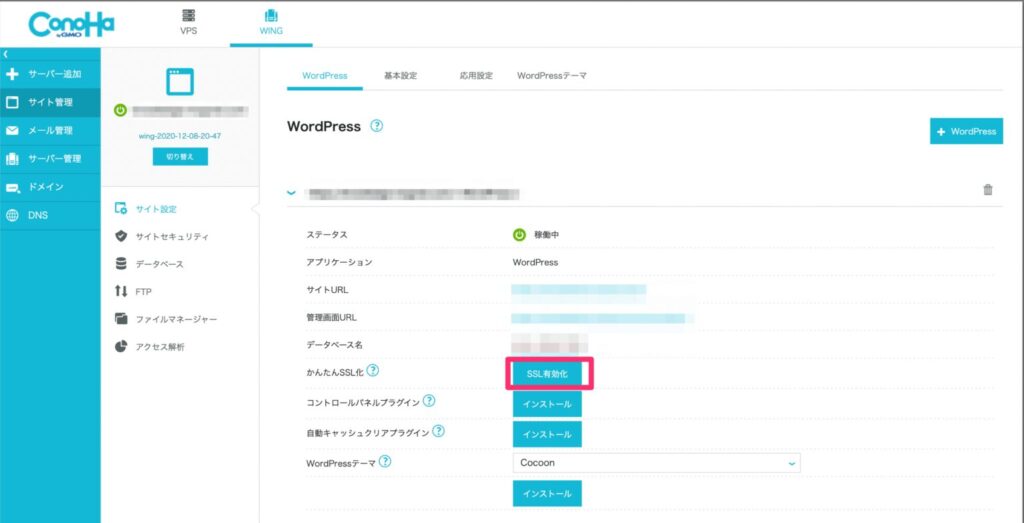Image resolution: width=1024 pixels, height=523 pixels.
Task: Click the green power status icon under site icon
Action: click(x=120, y=111)
